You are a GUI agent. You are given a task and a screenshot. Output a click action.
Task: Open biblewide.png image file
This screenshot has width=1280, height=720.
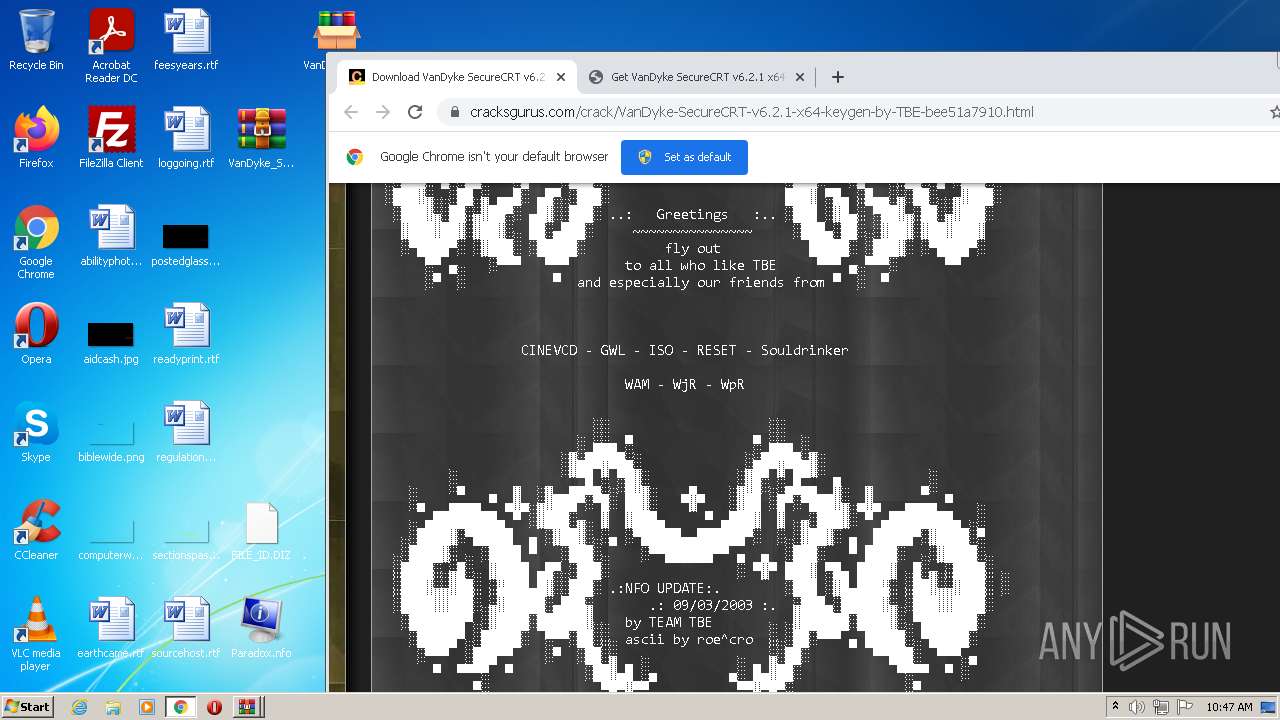pyautogui.click(x=111, y=441)
